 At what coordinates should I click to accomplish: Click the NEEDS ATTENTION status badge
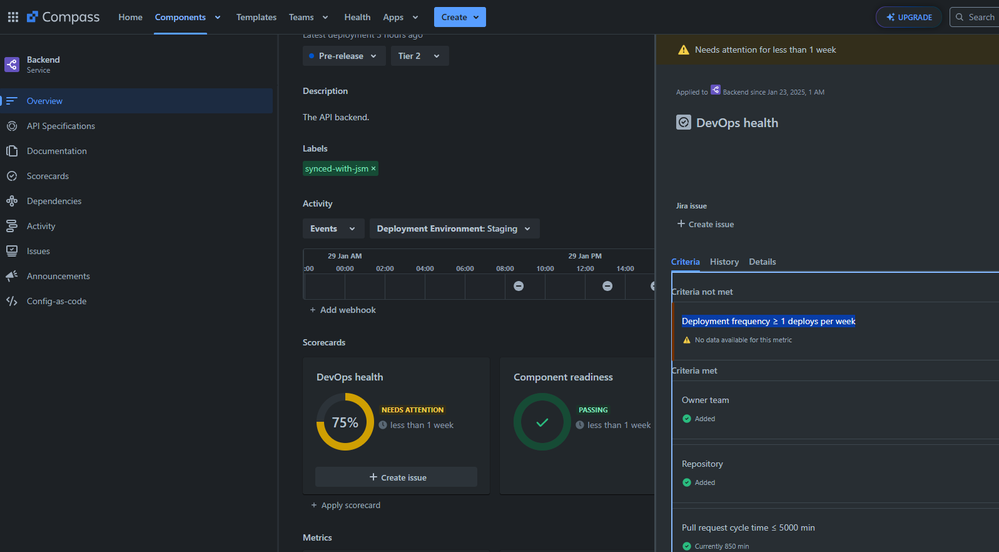pyautogui.click(x=413, y=410)
